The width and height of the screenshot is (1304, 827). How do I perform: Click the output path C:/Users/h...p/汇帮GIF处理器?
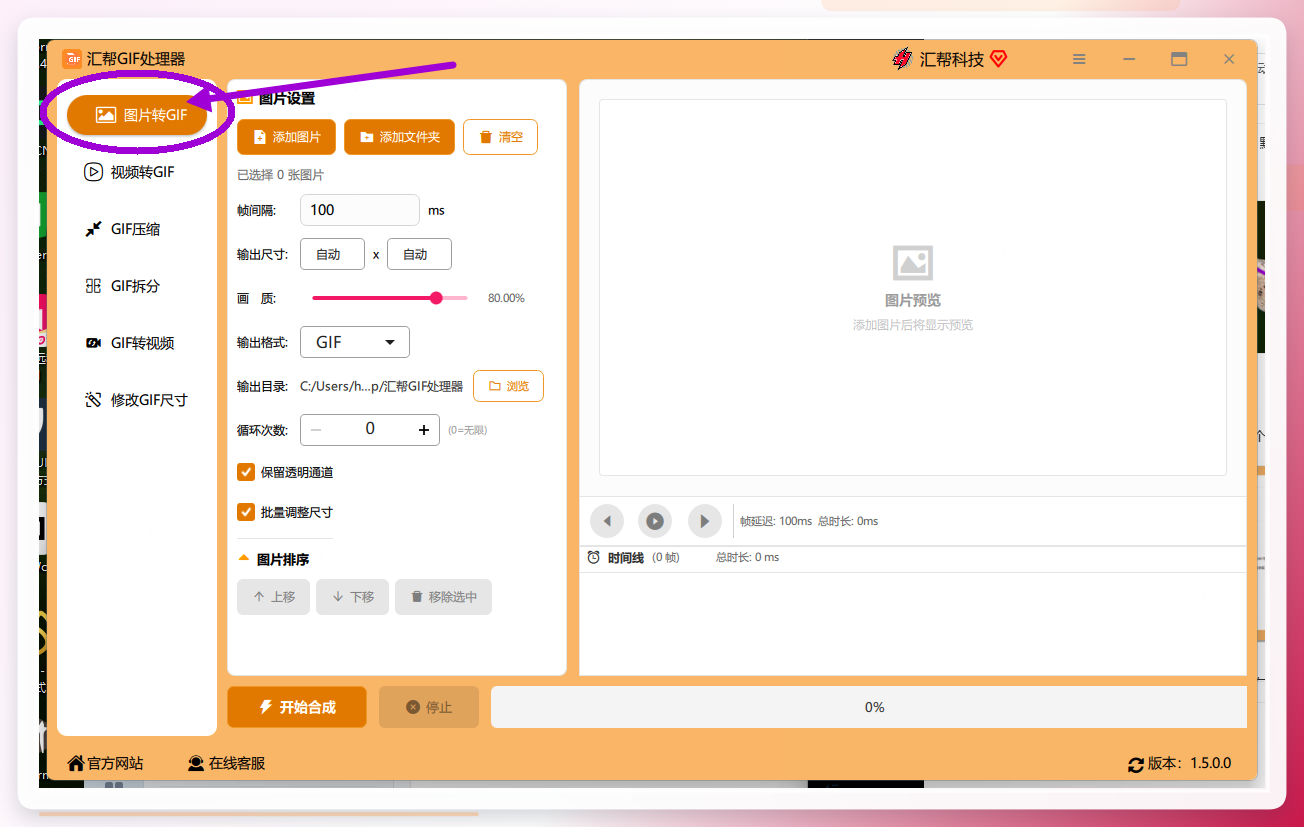(x=382, y=386)
